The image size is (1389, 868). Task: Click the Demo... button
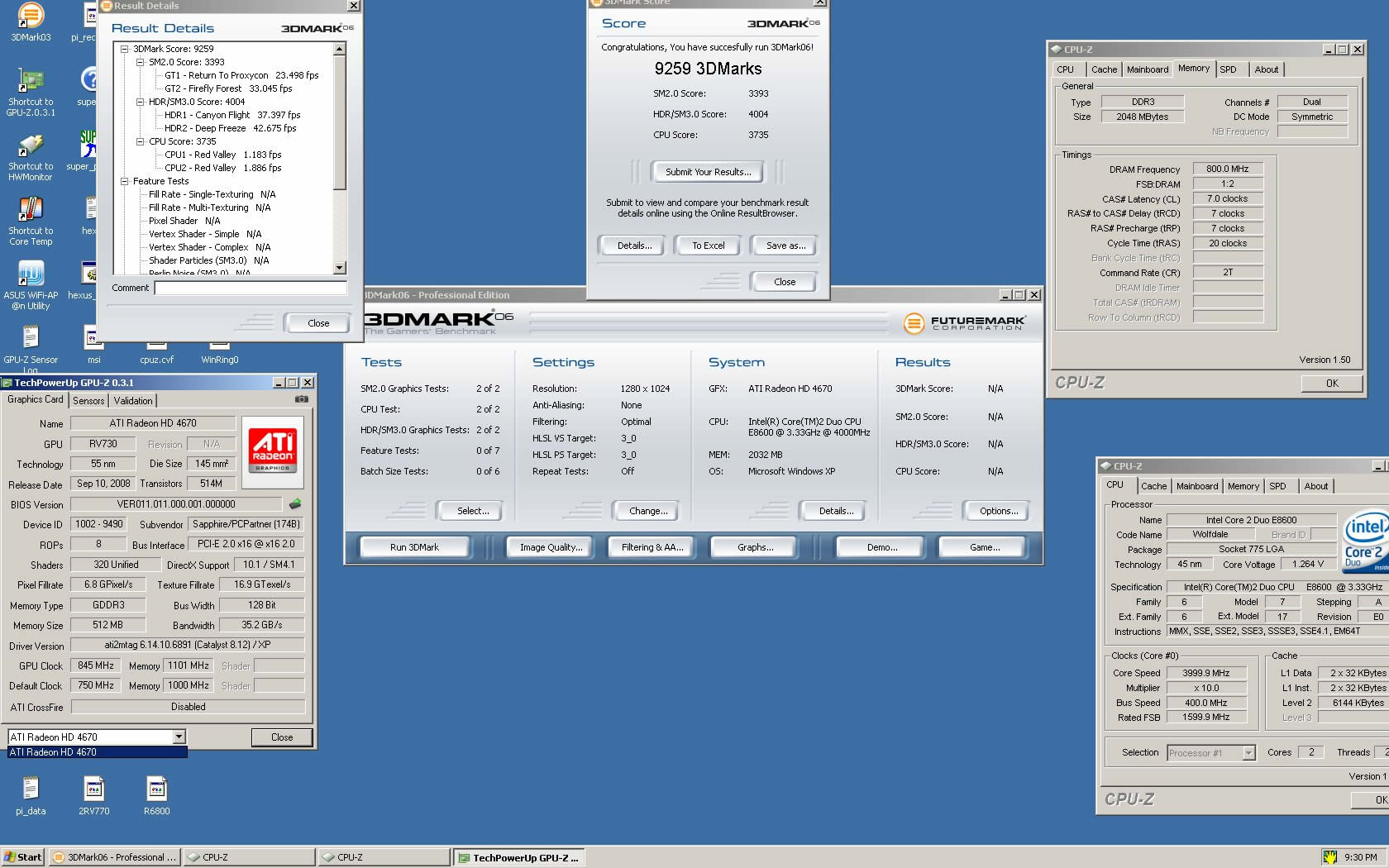[x=882, y=547]
